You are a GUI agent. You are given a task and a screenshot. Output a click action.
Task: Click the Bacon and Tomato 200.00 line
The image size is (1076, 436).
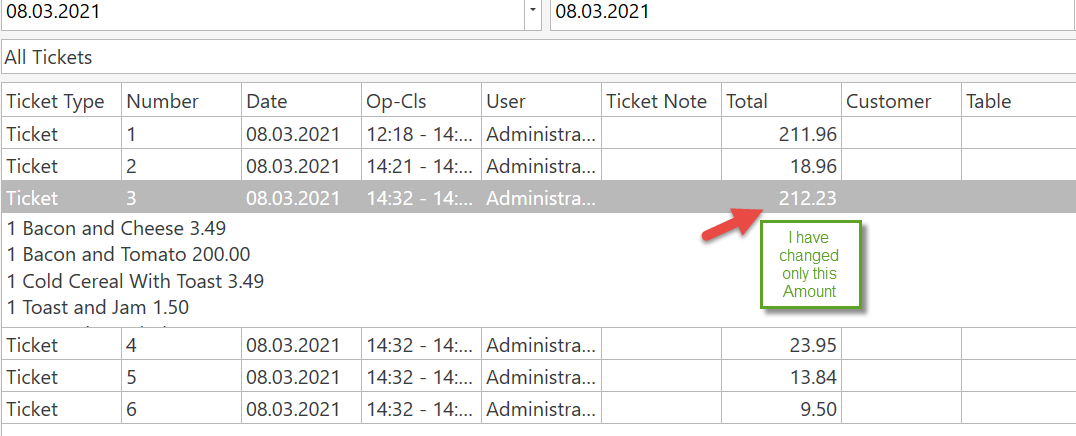pos(128,255)
